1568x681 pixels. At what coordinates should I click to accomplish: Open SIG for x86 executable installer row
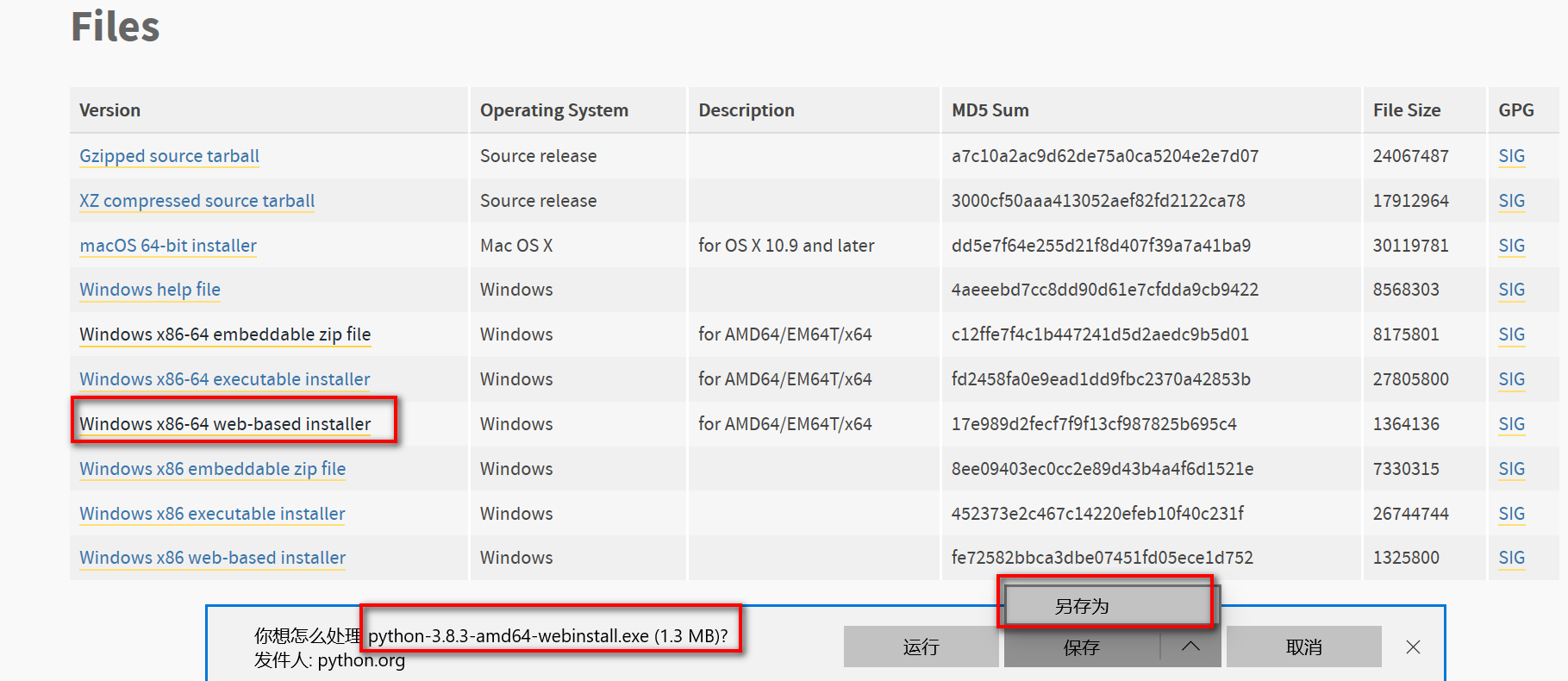(1511, 514)
